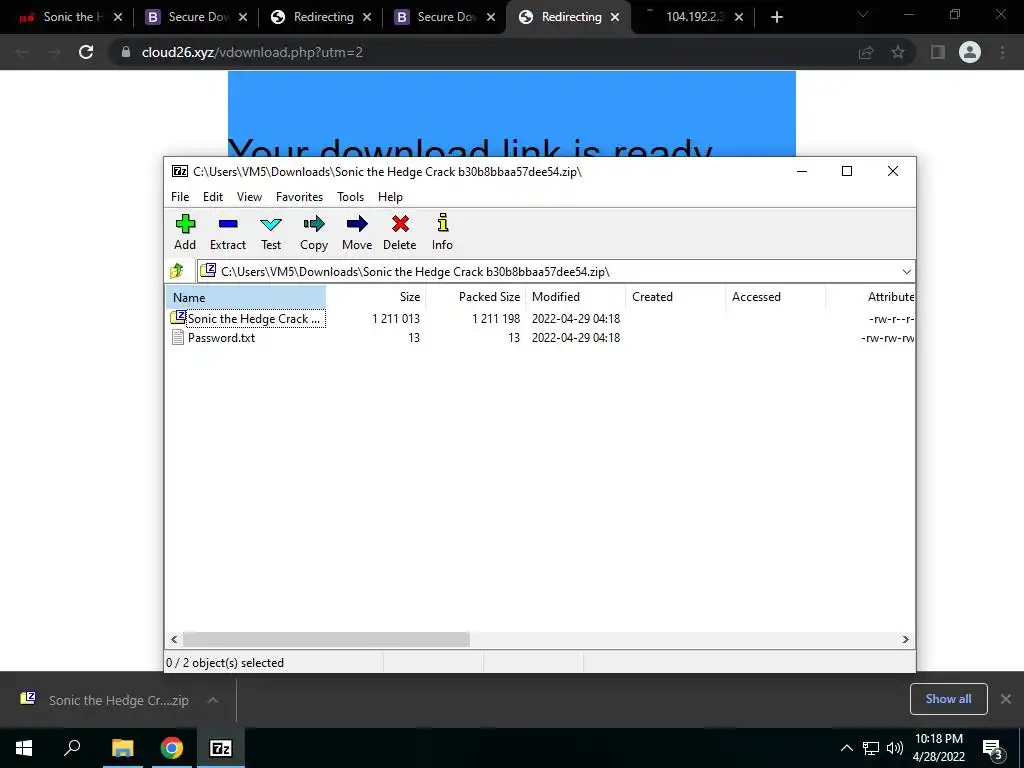This screenshot has width=1024, height=768.
Task: Click the share page icon in Chrome
Action: tap(866, 52)
